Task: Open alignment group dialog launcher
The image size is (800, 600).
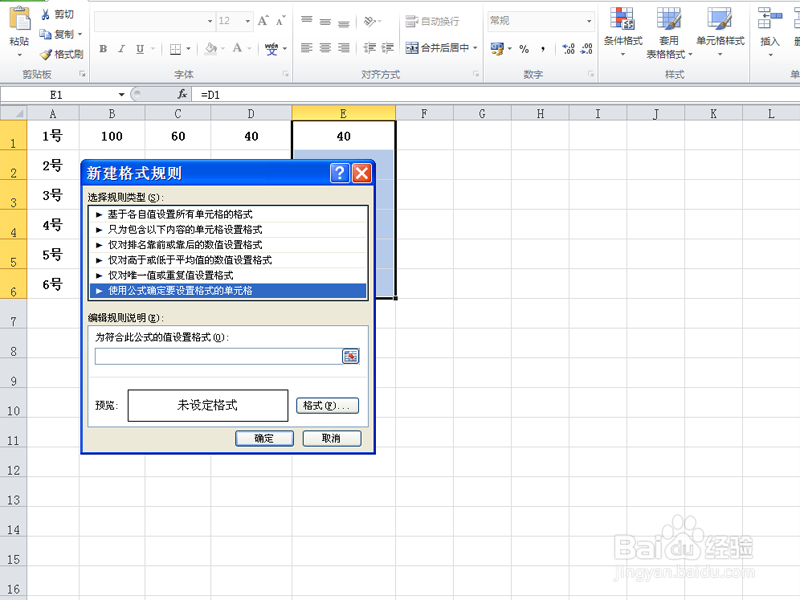Action: coord(476,74)
